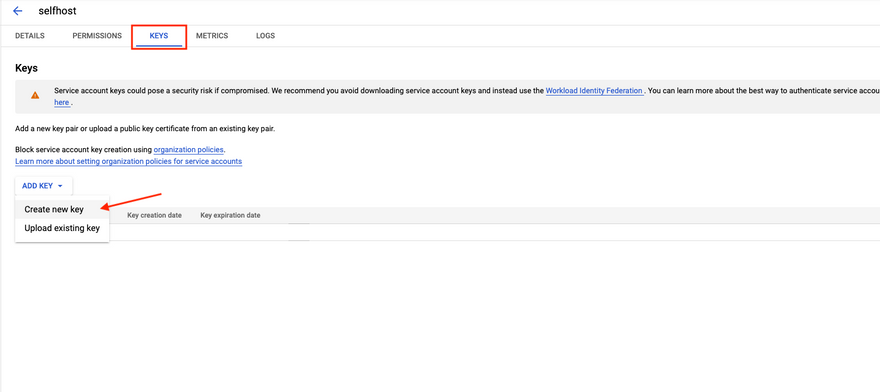
Task: Sort by Key expiration date column
Action: click(230, 215)
